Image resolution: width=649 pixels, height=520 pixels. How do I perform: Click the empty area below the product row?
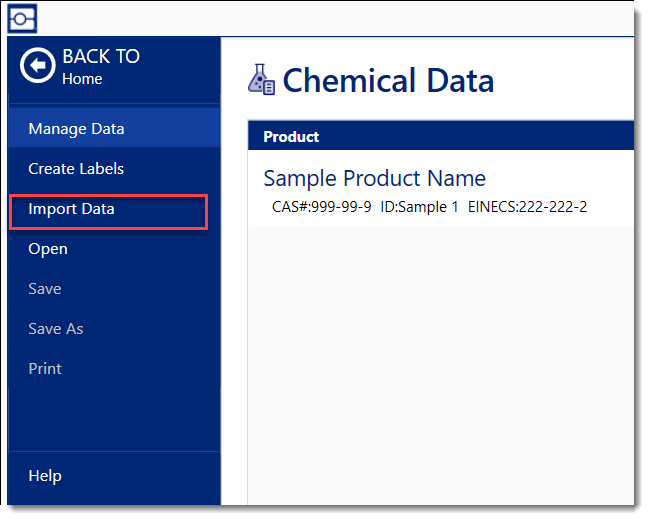click(x=440, y=360)
